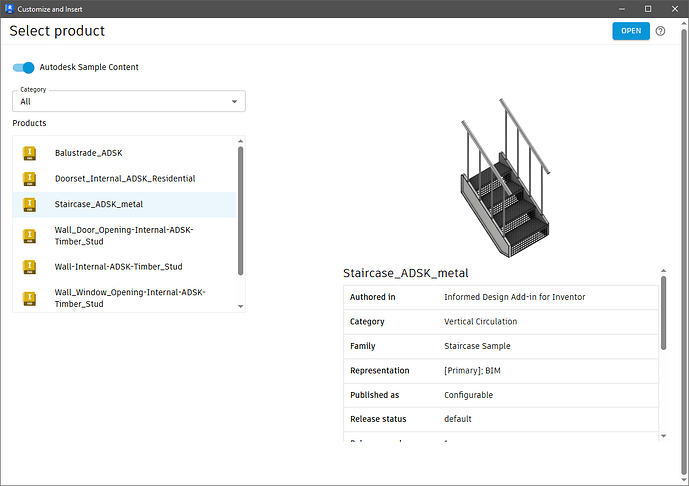Click the Doorset_Internal_ADSK_Residential file icon
The height and width of the screenshot is (486, 689).
coord(29,179)
